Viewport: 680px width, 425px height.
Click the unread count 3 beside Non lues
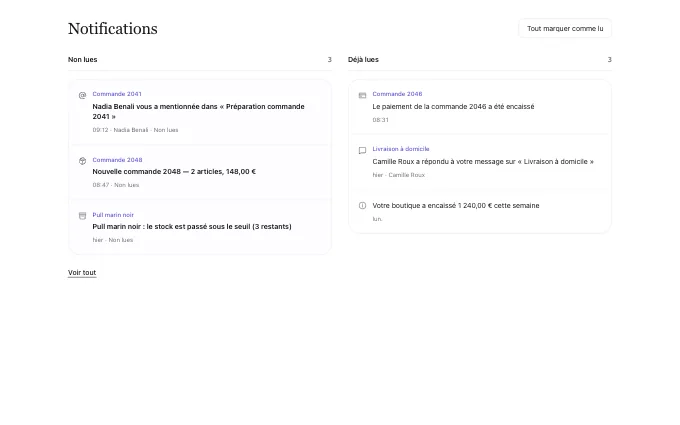[330, 59]
